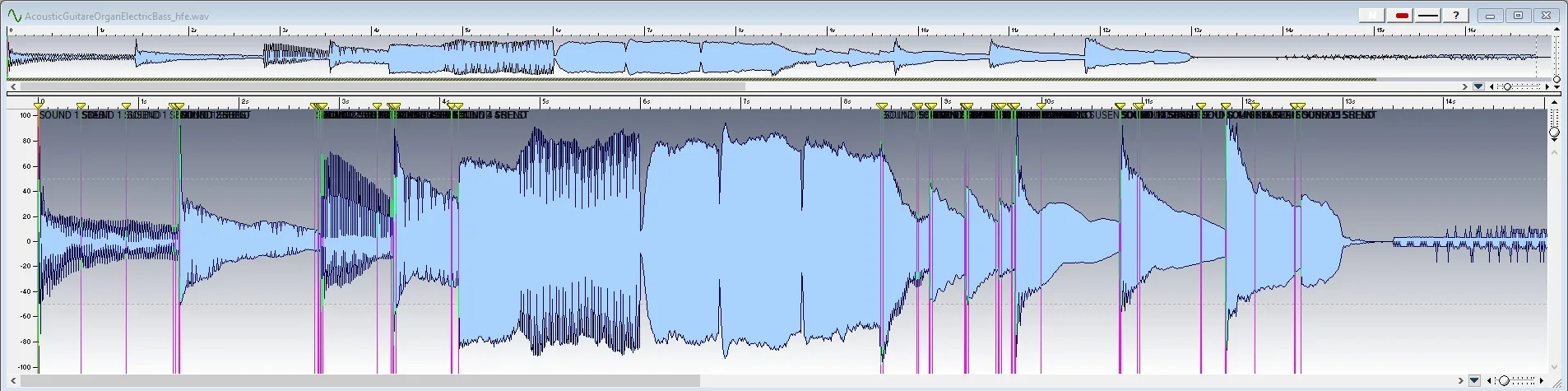Screen dimensions: 1568x391
Task: Click the main pane vertical scrollbar down chevron
Action: pos(1554,367)
